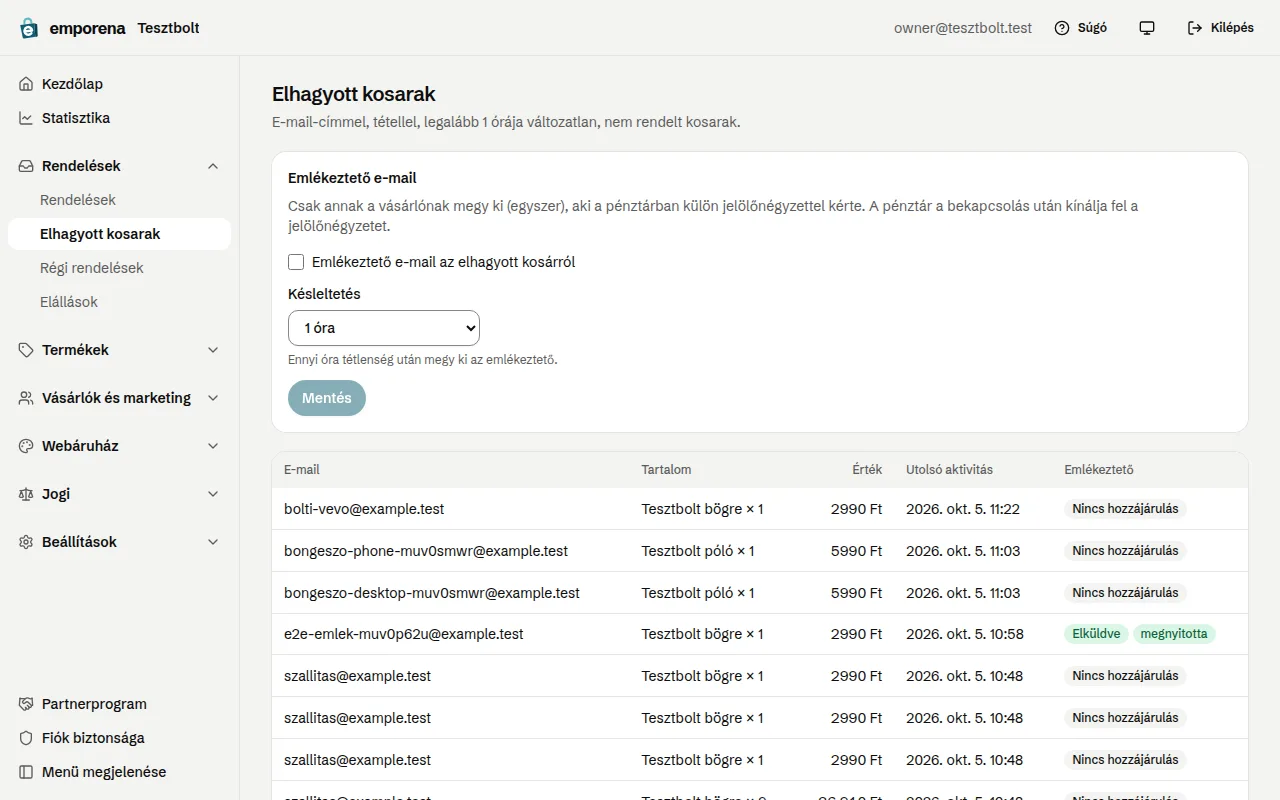Expand the Vásárlók és marketing chevron

[x=213, y=398]
